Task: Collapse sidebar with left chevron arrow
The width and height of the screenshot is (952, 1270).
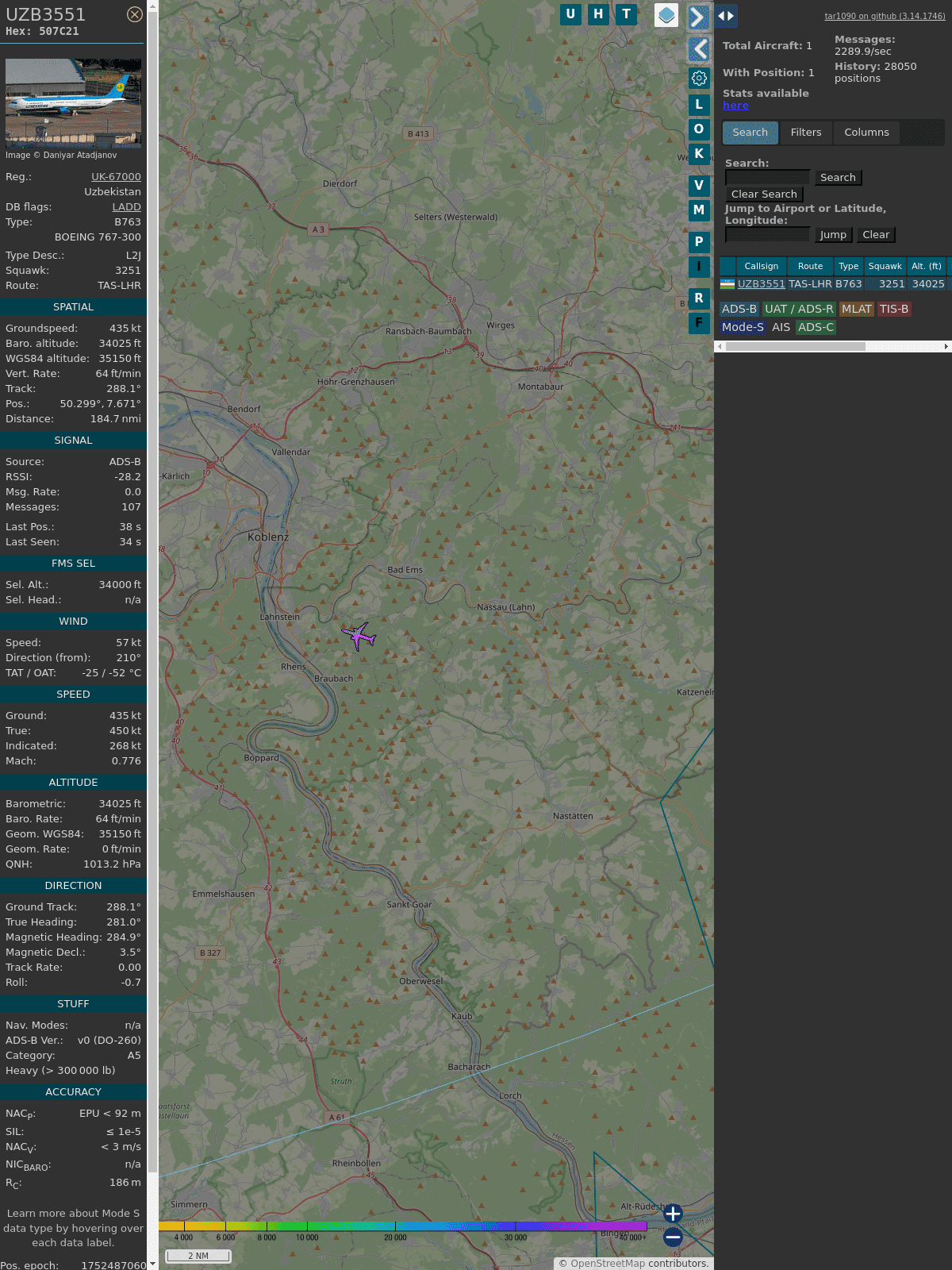Action: [698, 49]
